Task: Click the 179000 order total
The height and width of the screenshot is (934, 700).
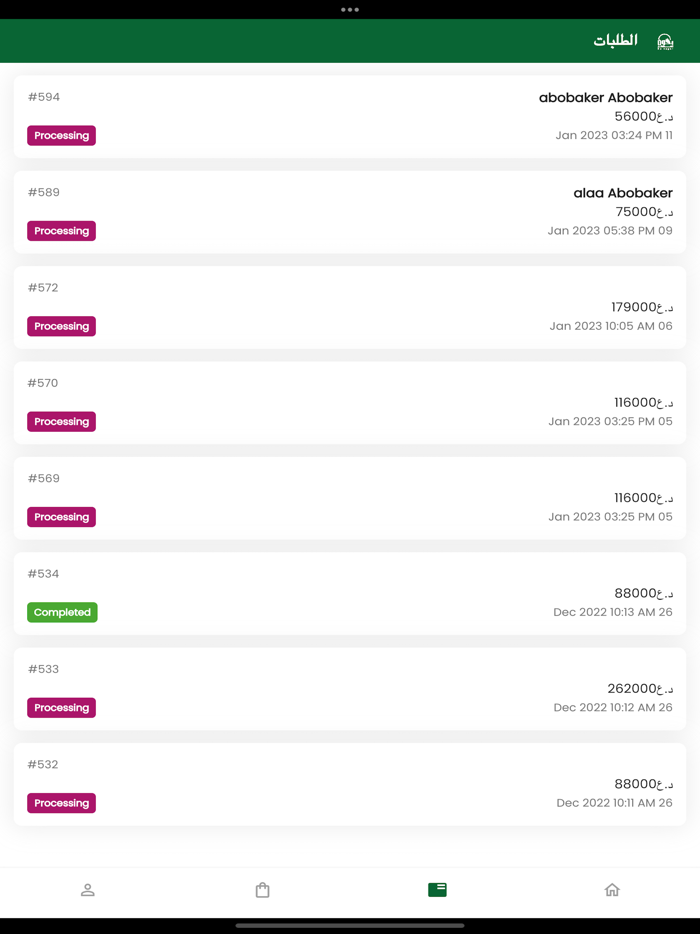Action: pyautogui.click(x=641, y=307)
